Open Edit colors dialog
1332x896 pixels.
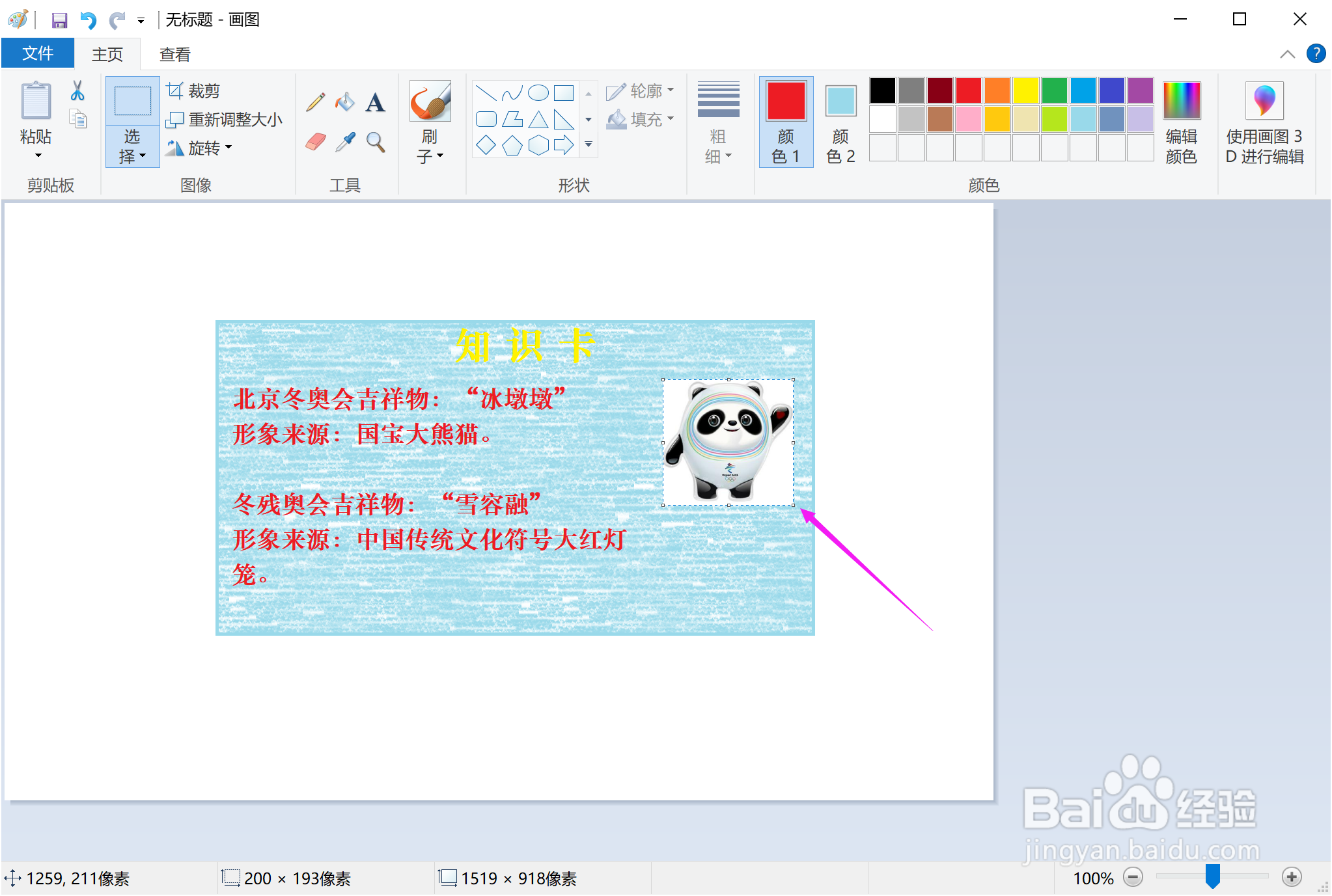tap(1182, 122)
